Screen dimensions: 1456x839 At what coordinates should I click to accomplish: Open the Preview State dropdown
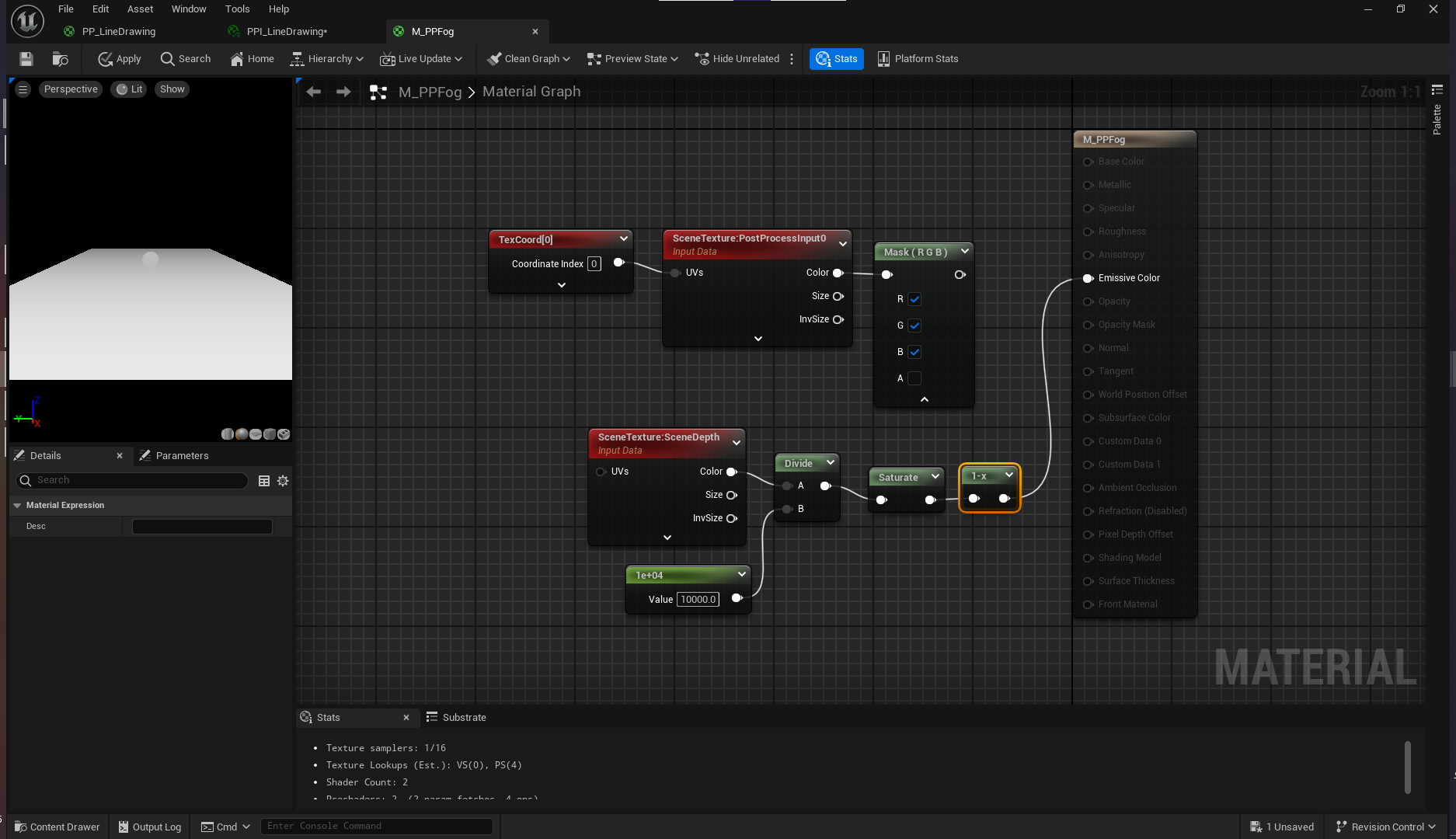[x=632, y=59]
